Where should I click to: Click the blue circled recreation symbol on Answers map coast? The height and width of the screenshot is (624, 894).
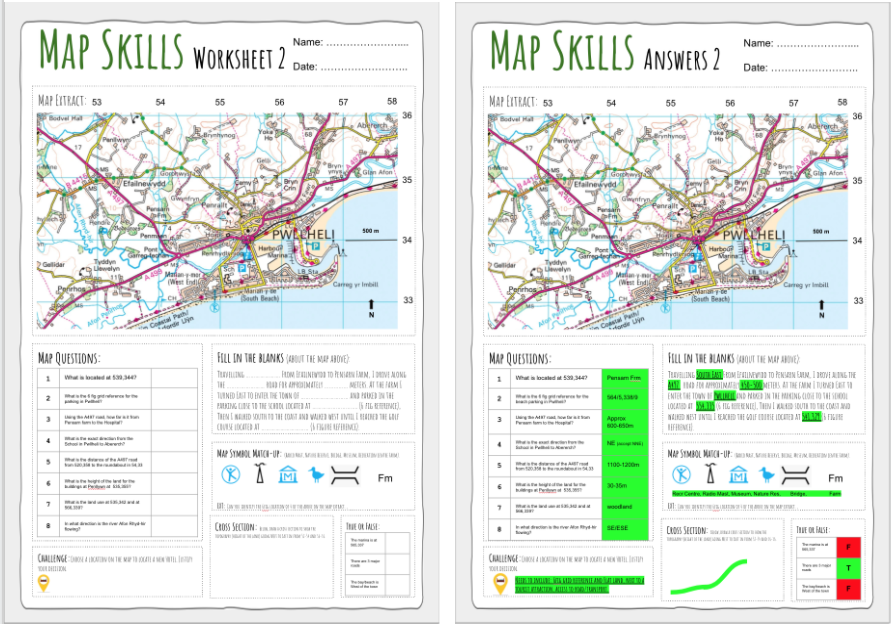(x=665, y=308)
